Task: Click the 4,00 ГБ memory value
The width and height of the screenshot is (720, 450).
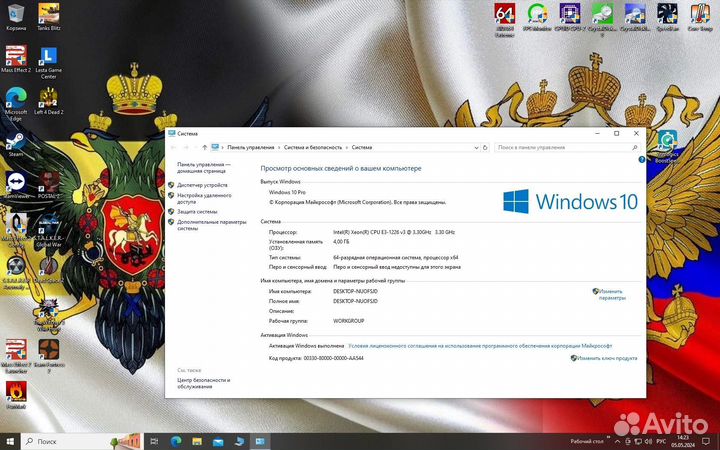Action: coord(341,241)
